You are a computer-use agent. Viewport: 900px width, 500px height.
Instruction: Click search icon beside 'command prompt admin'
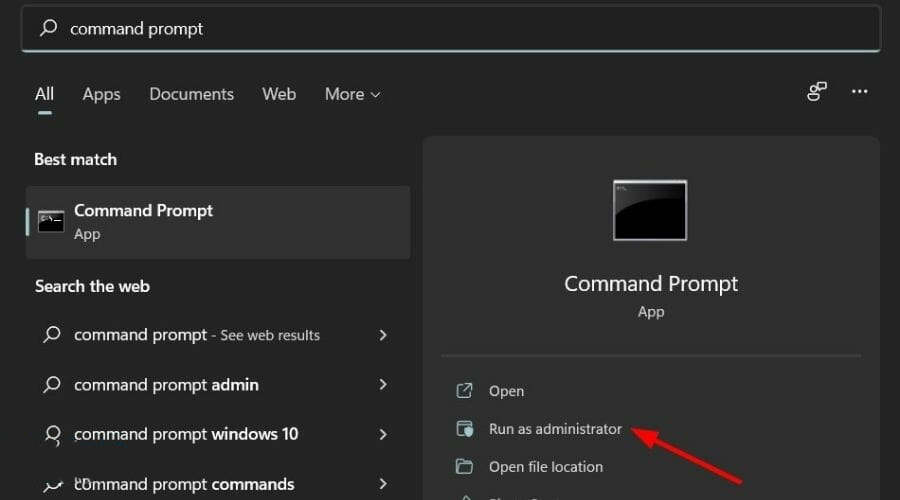click(x=51, y=385)
